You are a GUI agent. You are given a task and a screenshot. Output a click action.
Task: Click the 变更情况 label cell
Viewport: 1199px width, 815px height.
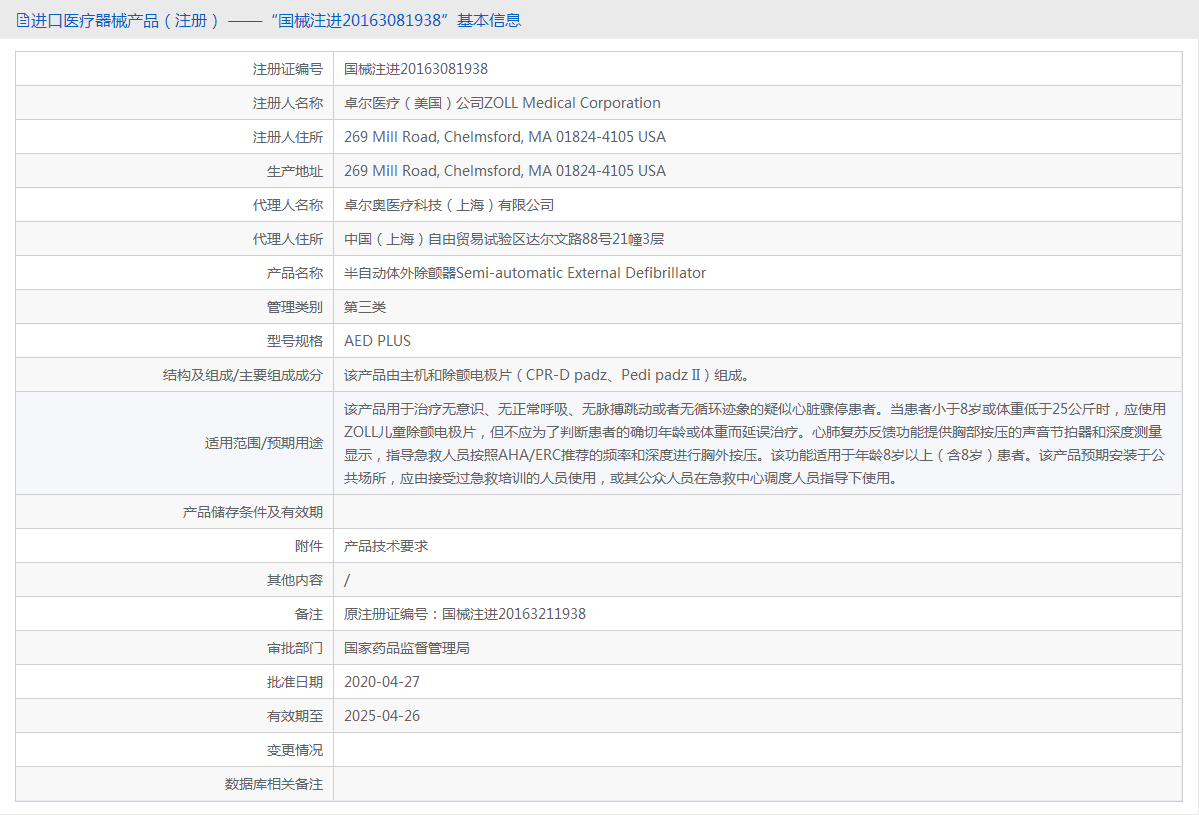174,750
